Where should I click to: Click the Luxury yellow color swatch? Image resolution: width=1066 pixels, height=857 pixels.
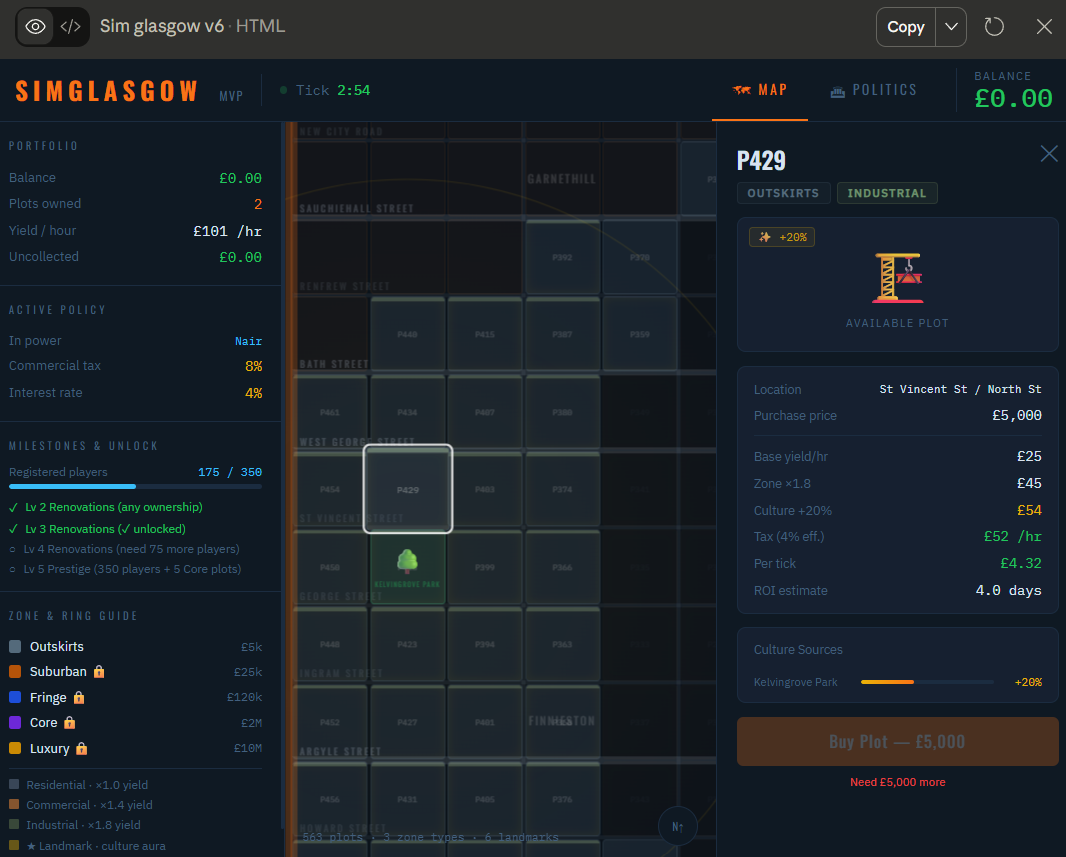(x=15, y=748)
